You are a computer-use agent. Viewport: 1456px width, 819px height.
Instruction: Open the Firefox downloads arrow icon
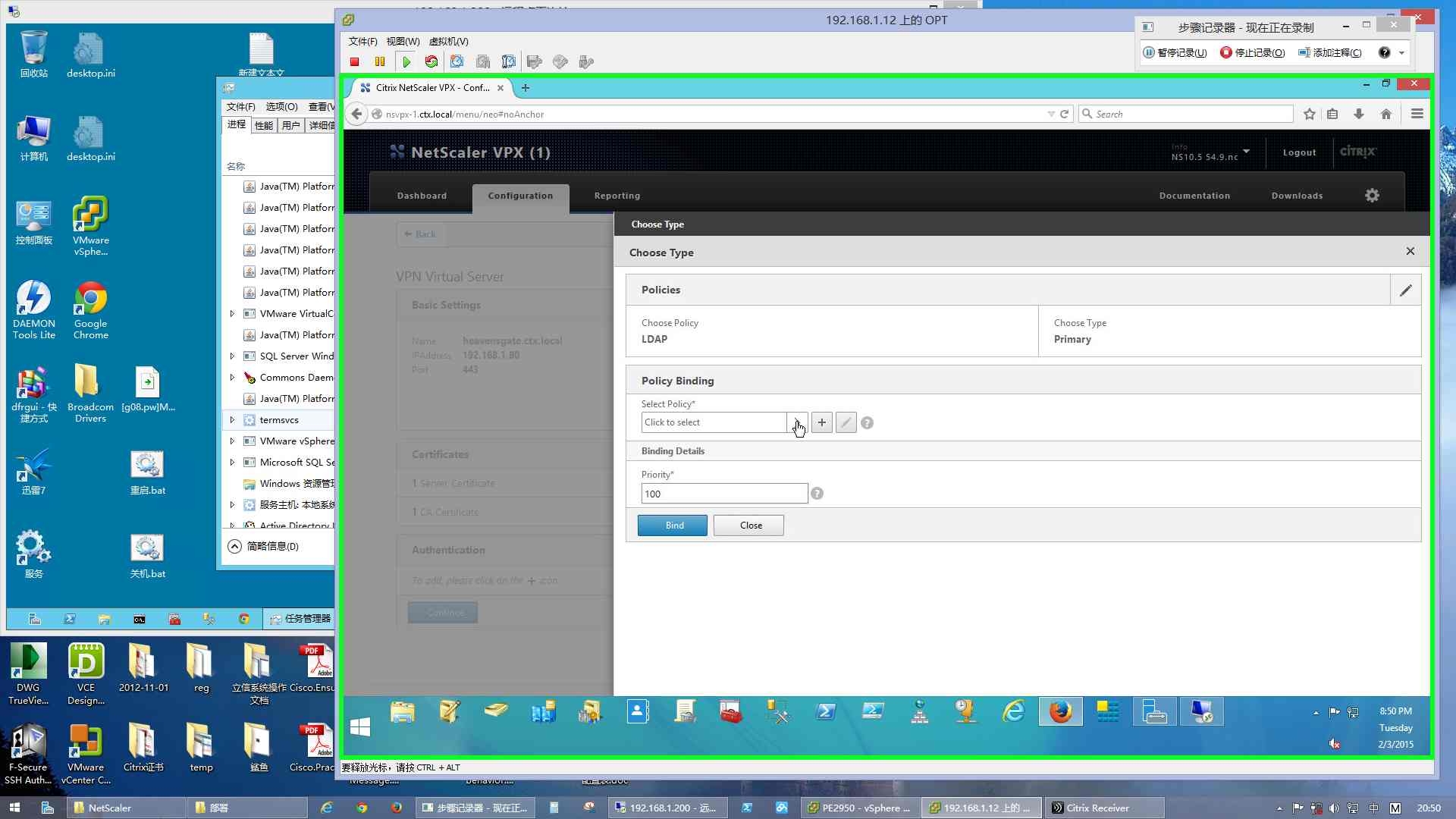coord(1359,114)
